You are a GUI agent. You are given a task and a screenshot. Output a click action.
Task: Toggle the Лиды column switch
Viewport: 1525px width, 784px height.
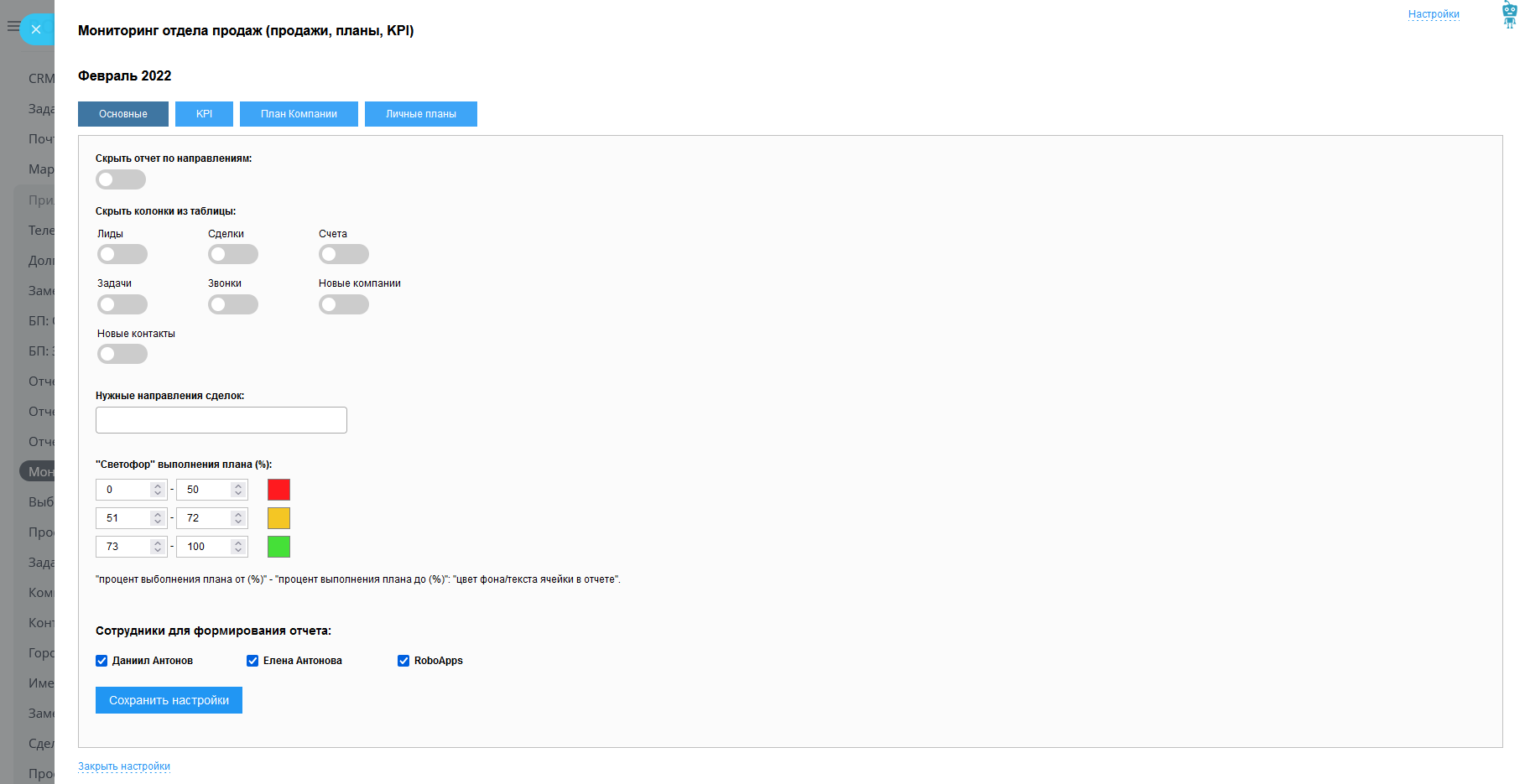(x=122, y=254)
